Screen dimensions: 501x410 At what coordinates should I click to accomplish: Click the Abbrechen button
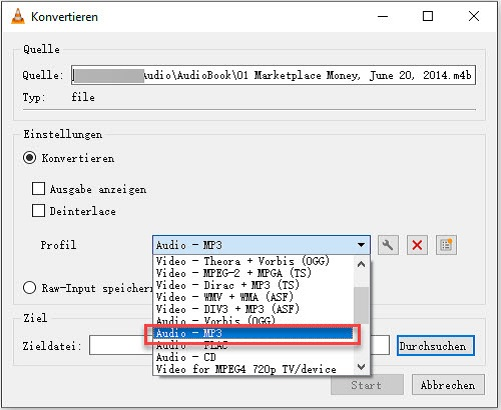(x=448, y=385)
